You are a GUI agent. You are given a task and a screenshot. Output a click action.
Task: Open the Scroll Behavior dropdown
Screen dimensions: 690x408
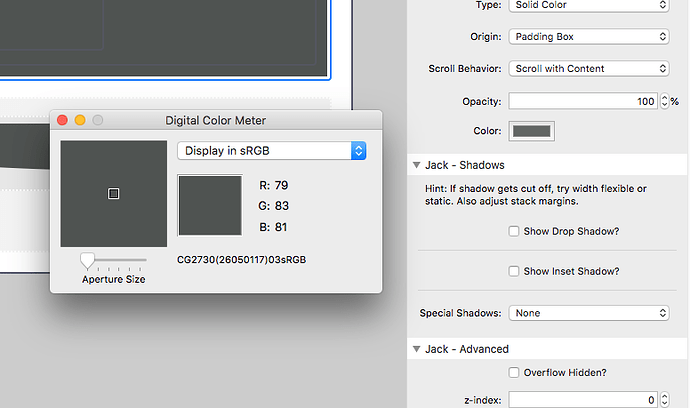tap(589, 69)
